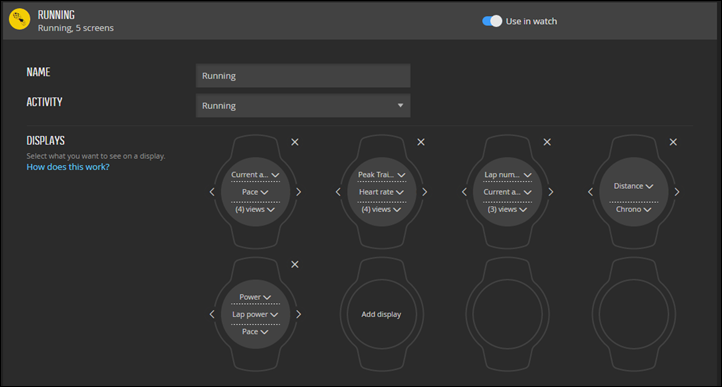Open the Lap num… field dropdown
Screen dimensions: 722x387
click(507, 175)
